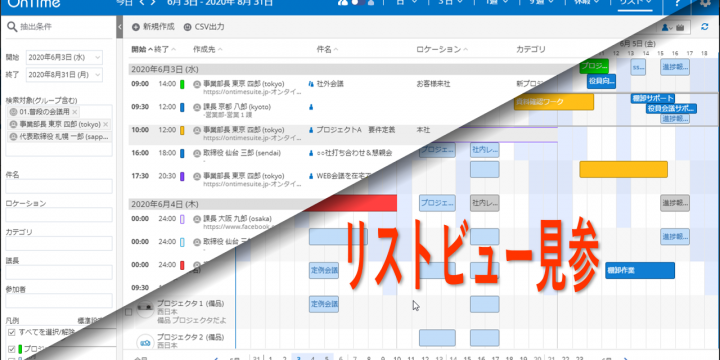Click into the ロケーション filter input field
720x360 pixels.
(59, 214)
